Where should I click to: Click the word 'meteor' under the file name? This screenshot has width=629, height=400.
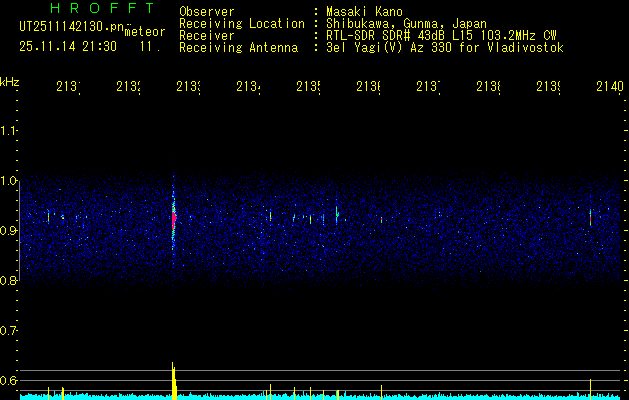click(145, 32)
